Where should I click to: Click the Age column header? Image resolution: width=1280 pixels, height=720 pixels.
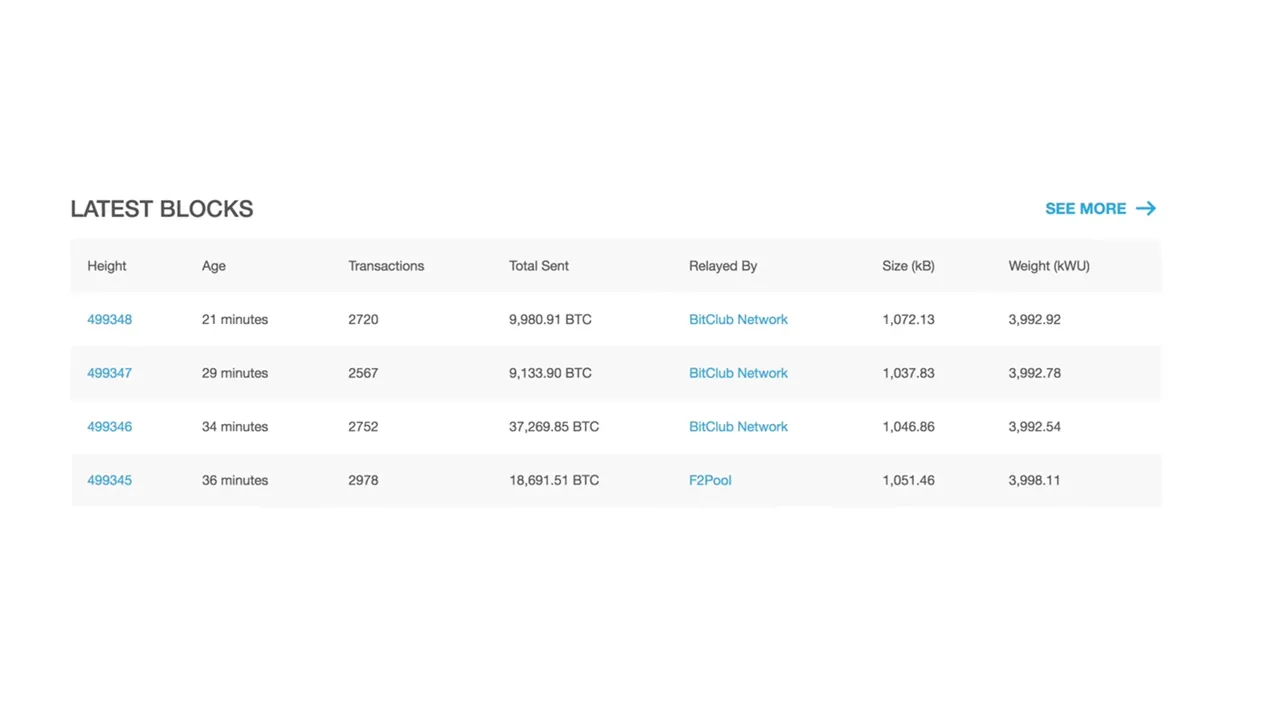tap(214, 266)
